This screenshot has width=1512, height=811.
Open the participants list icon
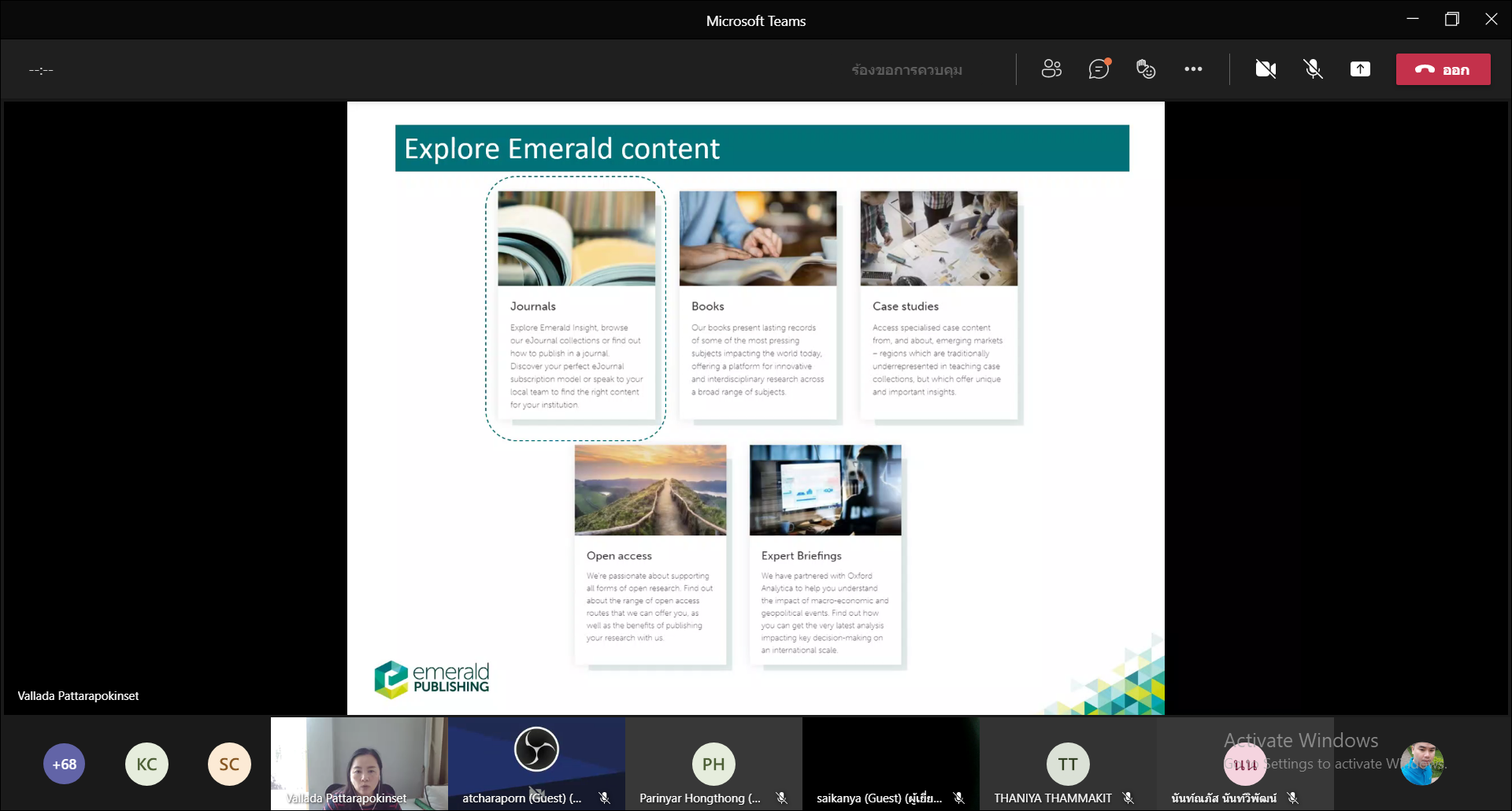click(x=1051, y=69)
